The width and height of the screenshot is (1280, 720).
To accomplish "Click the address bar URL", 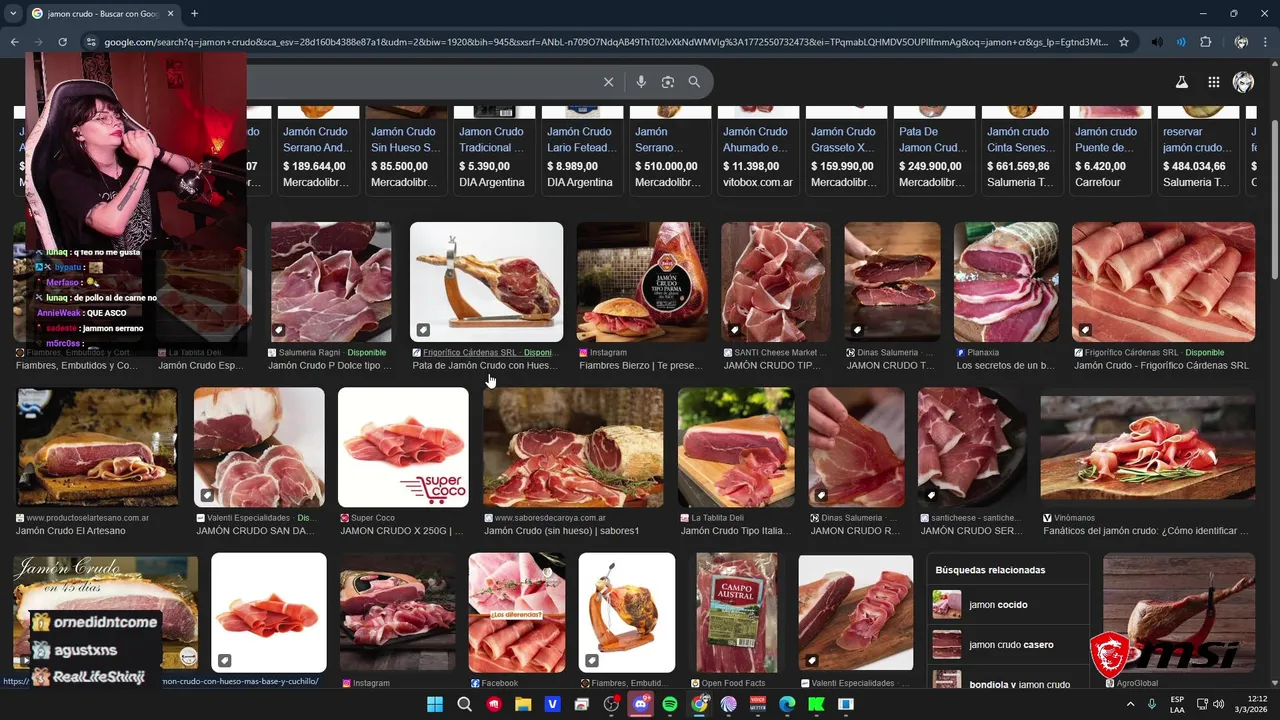I will click(x=606, y=42).
